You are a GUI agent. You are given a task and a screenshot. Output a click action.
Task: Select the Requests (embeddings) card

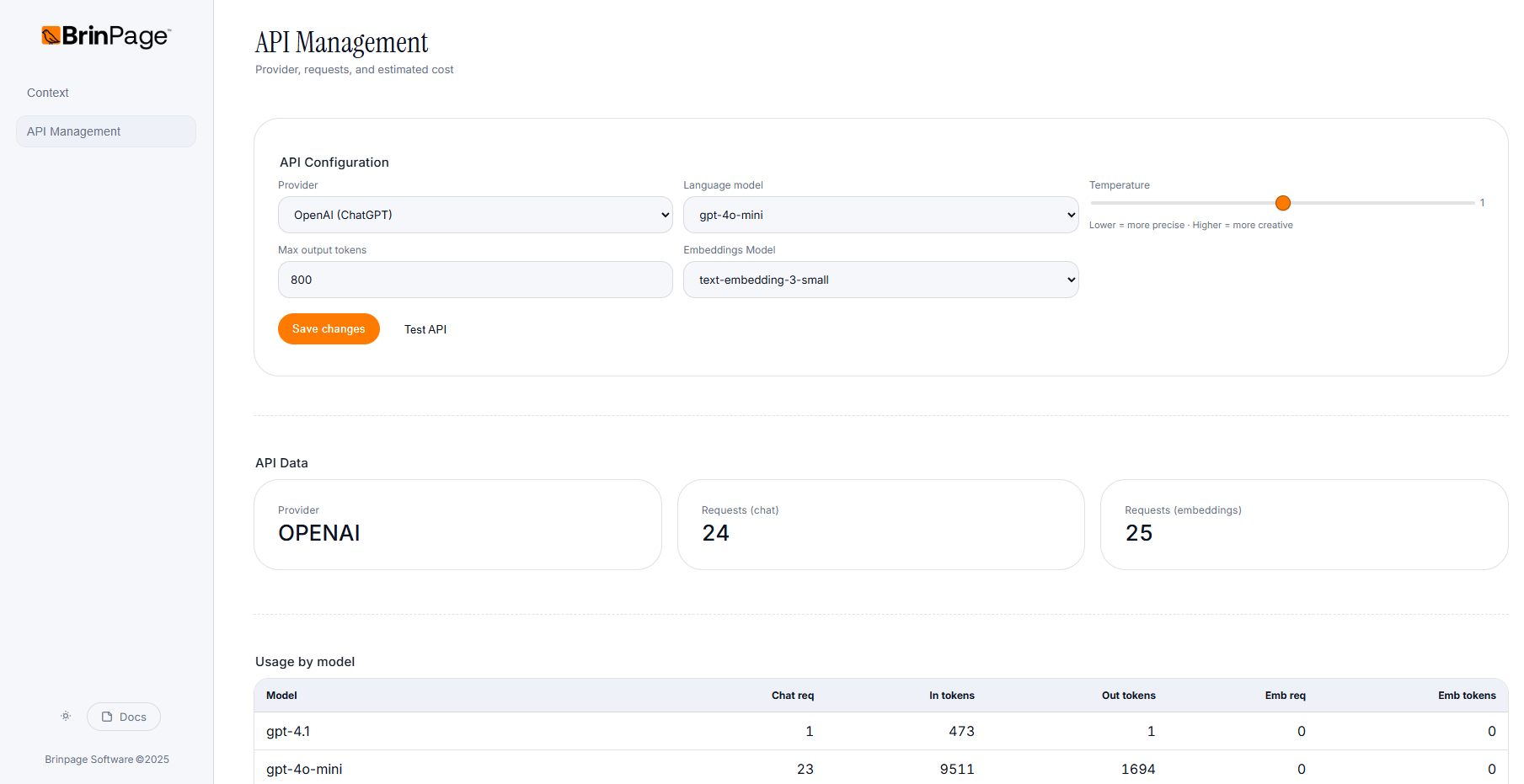[x=1303, y=525]
